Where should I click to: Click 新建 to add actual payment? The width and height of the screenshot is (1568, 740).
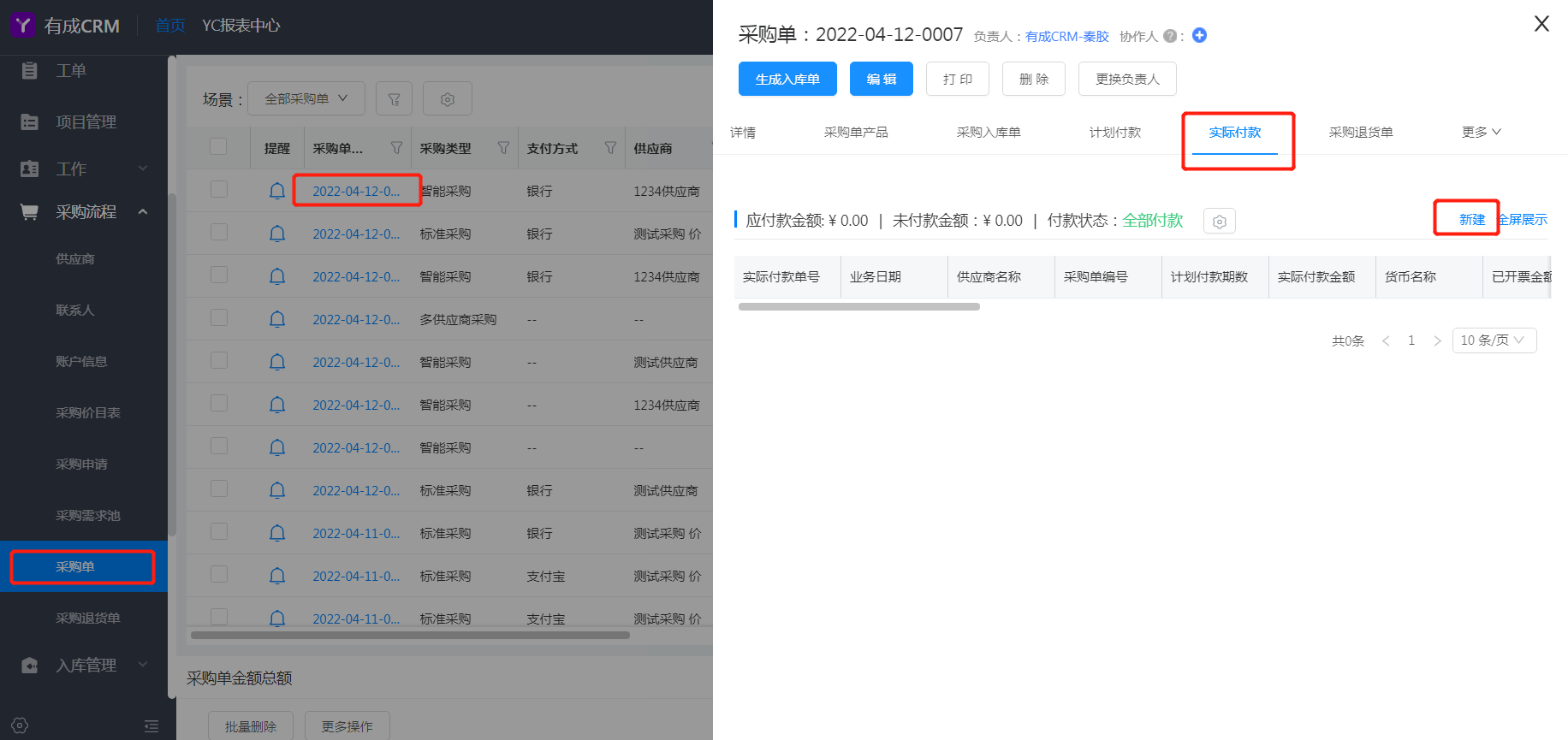click(x=1472, y=220)
